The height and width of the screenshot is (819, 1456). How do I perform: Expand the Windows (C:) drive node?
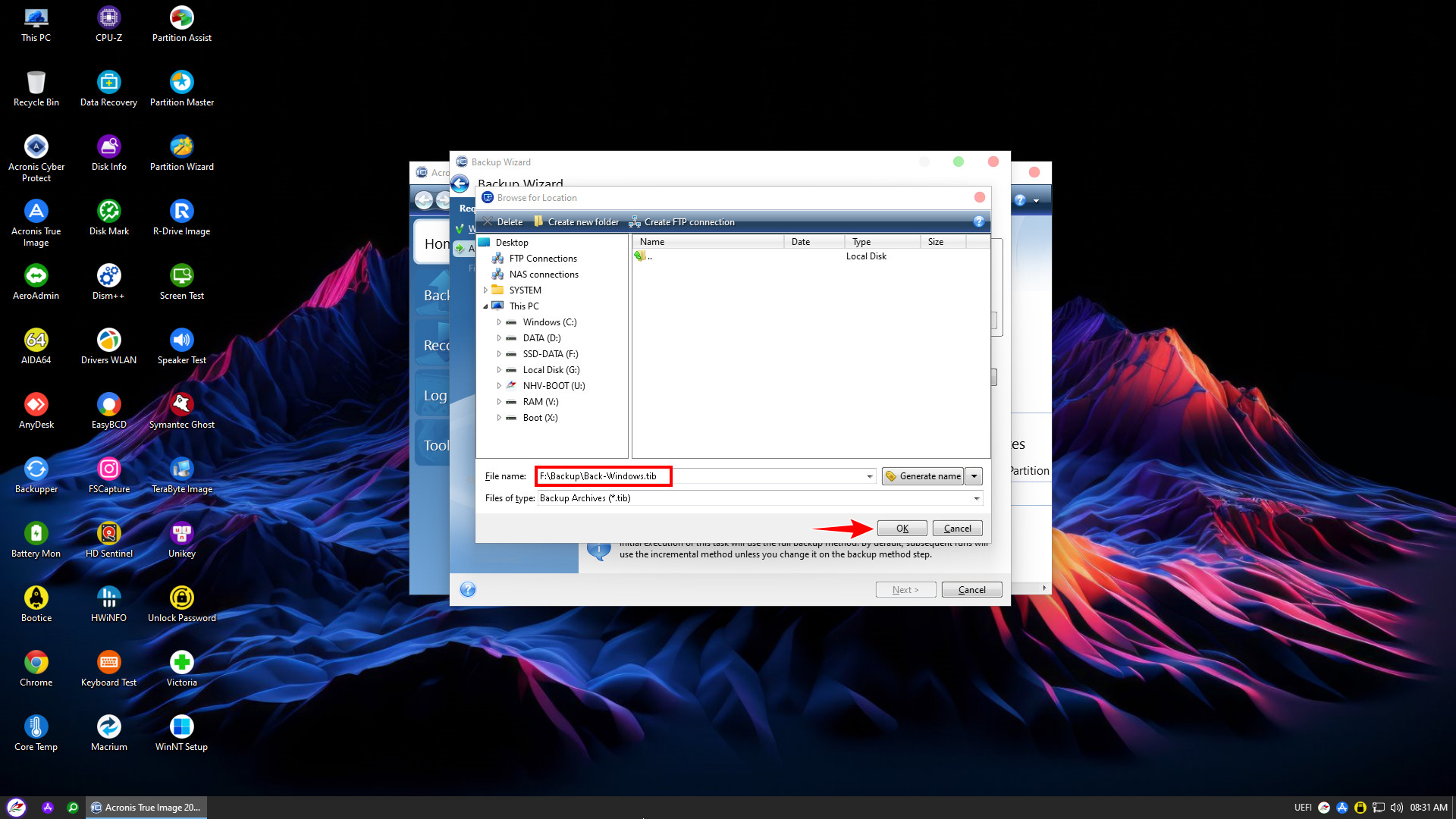pyautogui.click(x=499, y=322)
